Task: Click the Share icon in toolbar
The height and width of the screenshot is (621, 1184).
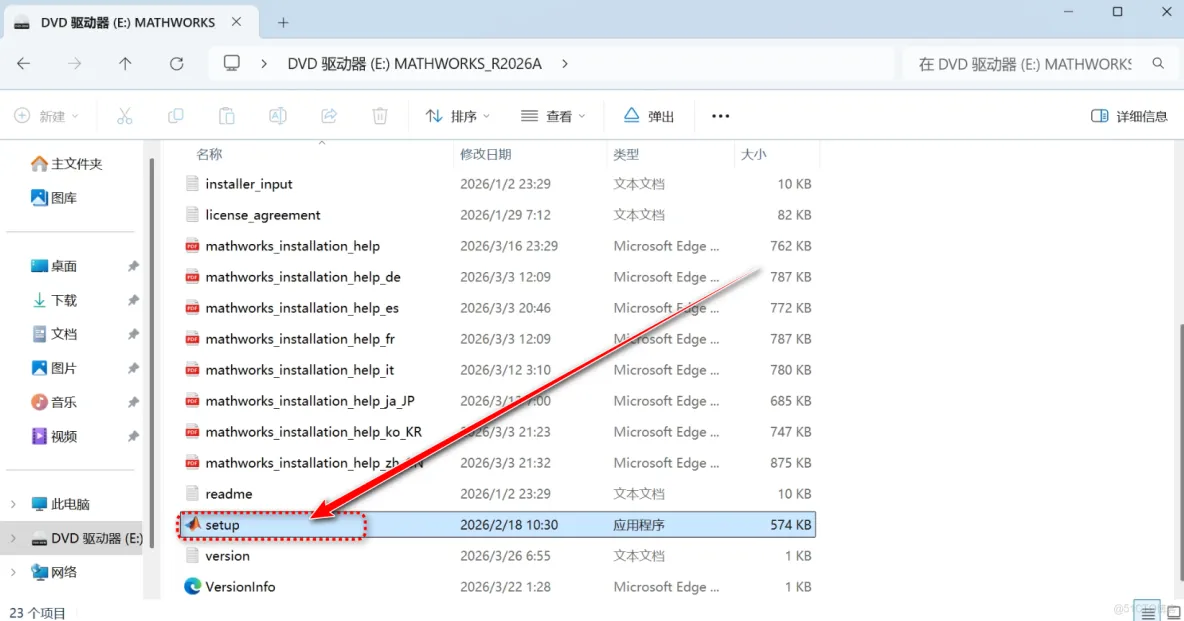Action: (x=328, y=116)
